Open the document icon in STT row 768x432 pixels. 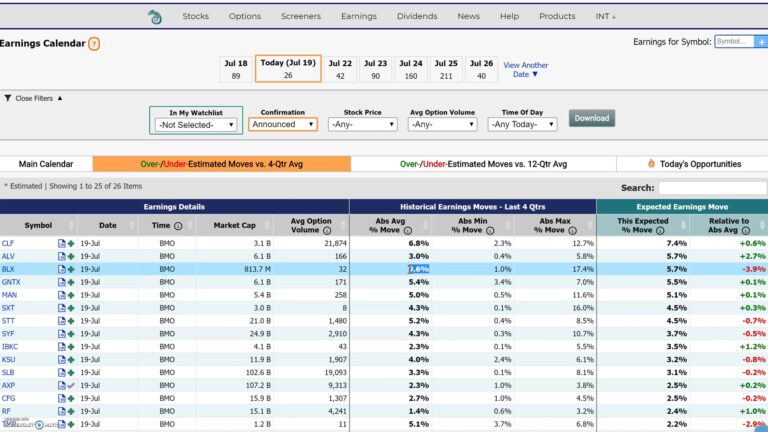click(x=61, y=321)
